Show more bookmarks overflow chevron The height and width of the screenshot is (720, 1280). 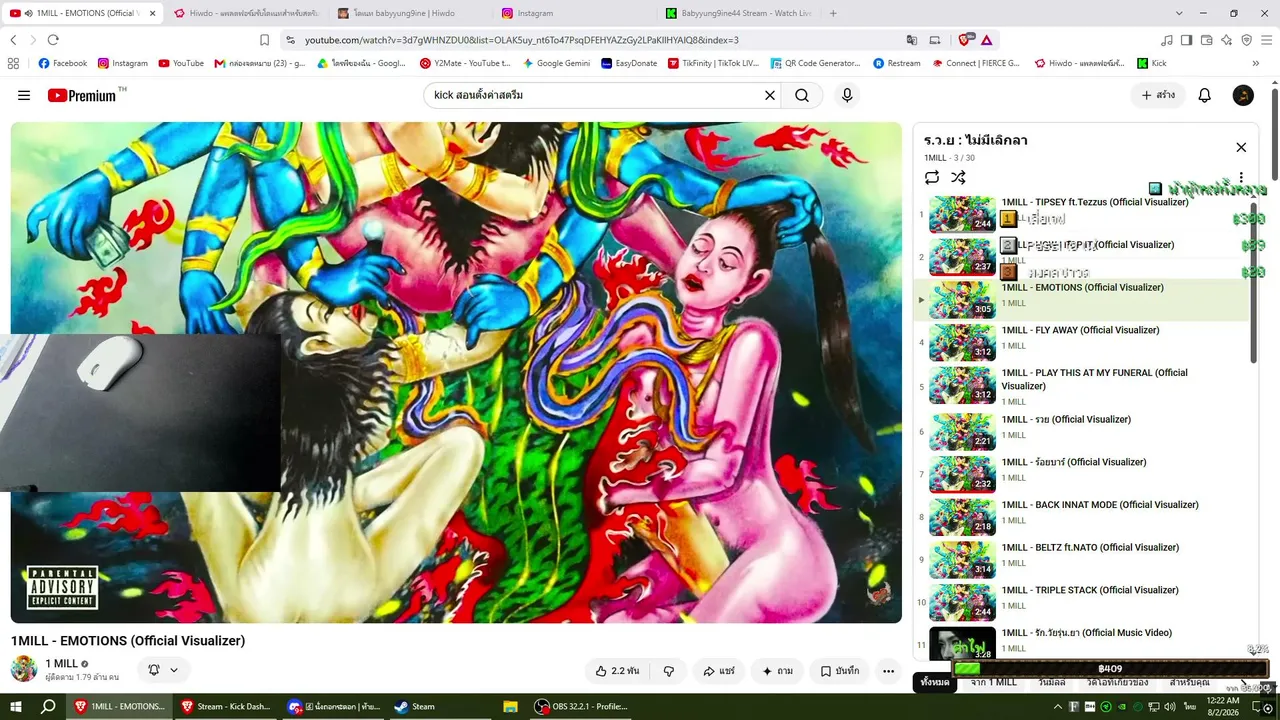[1256, 63]
